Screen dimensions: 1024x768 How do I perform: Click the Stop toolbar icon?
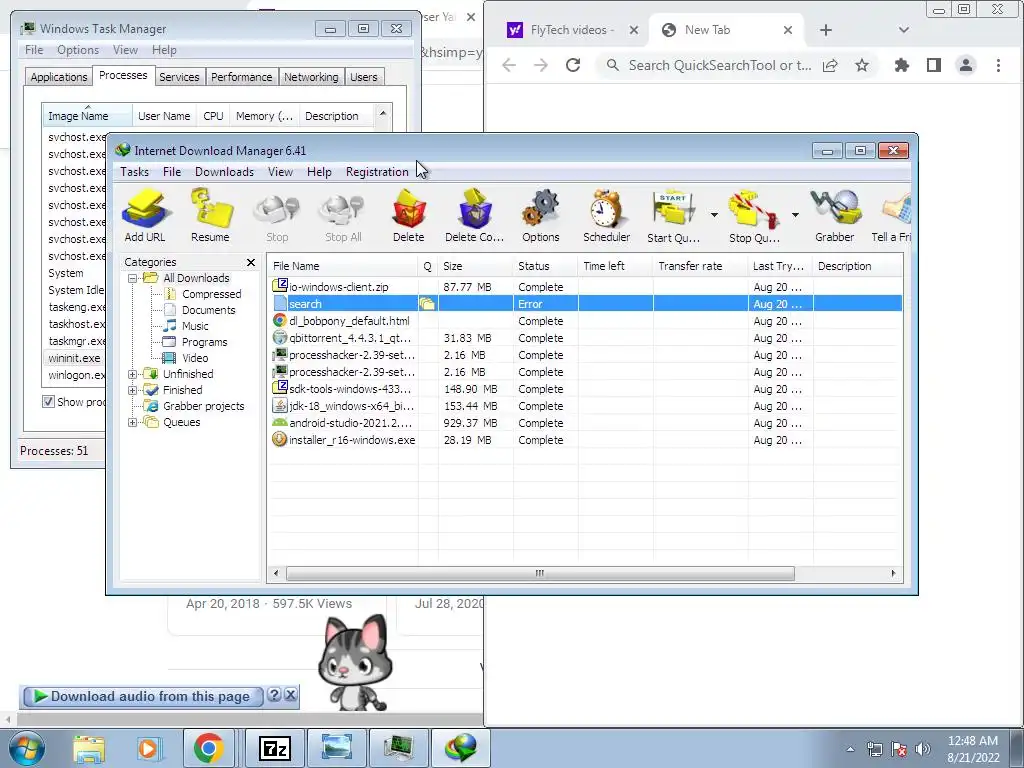277,216
